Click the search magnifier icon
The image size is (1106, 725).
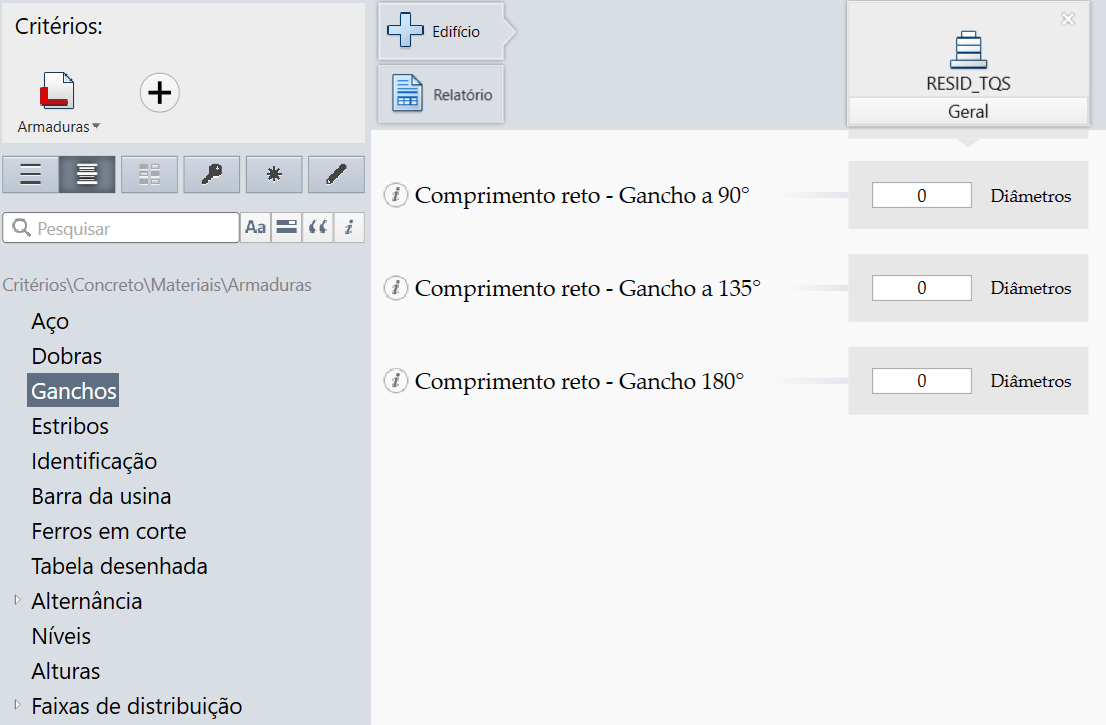[x=22, y=228]
